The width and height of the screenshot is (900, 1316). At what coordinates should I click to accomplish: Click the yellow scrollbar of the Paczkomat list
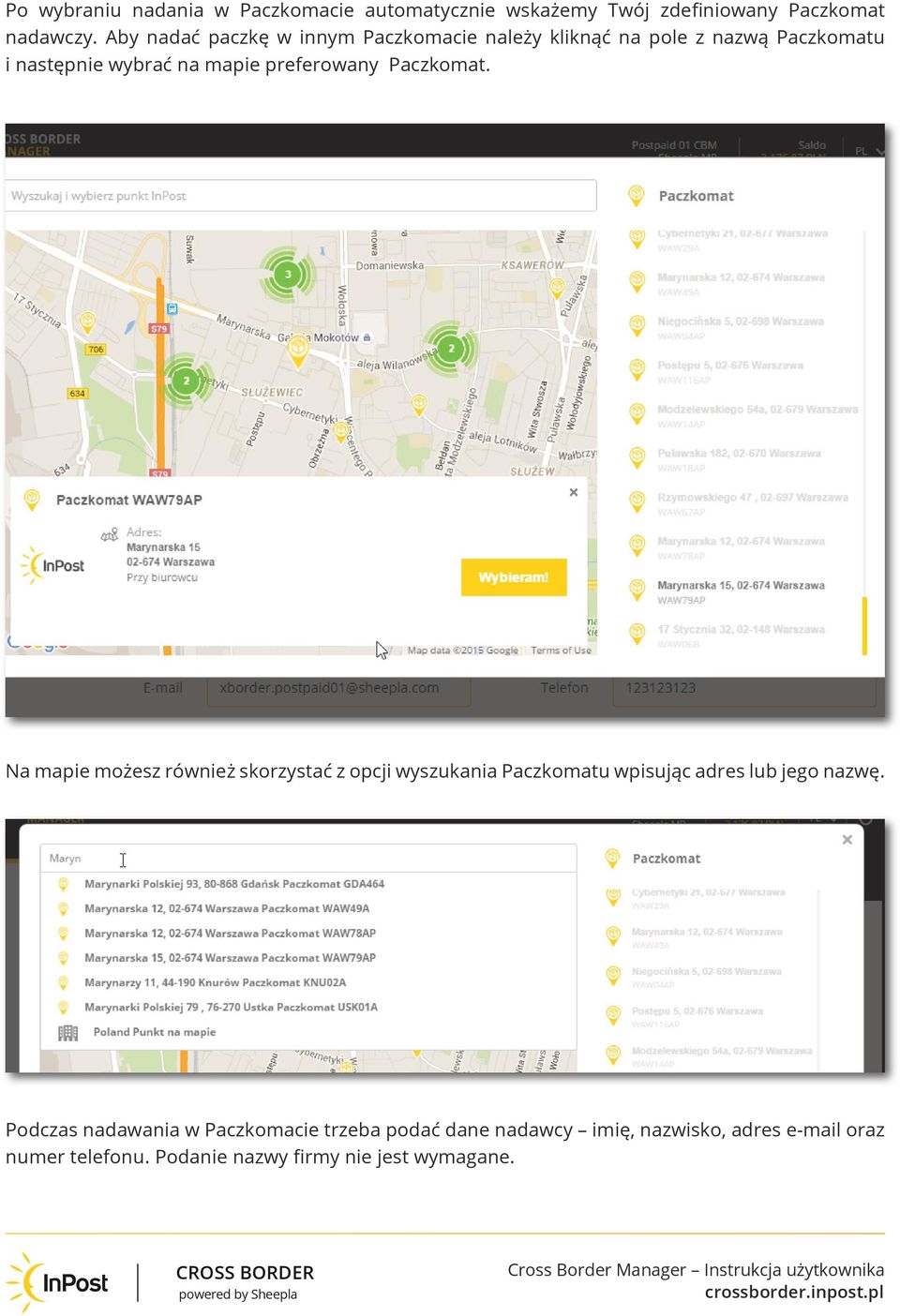coord(864,625)
